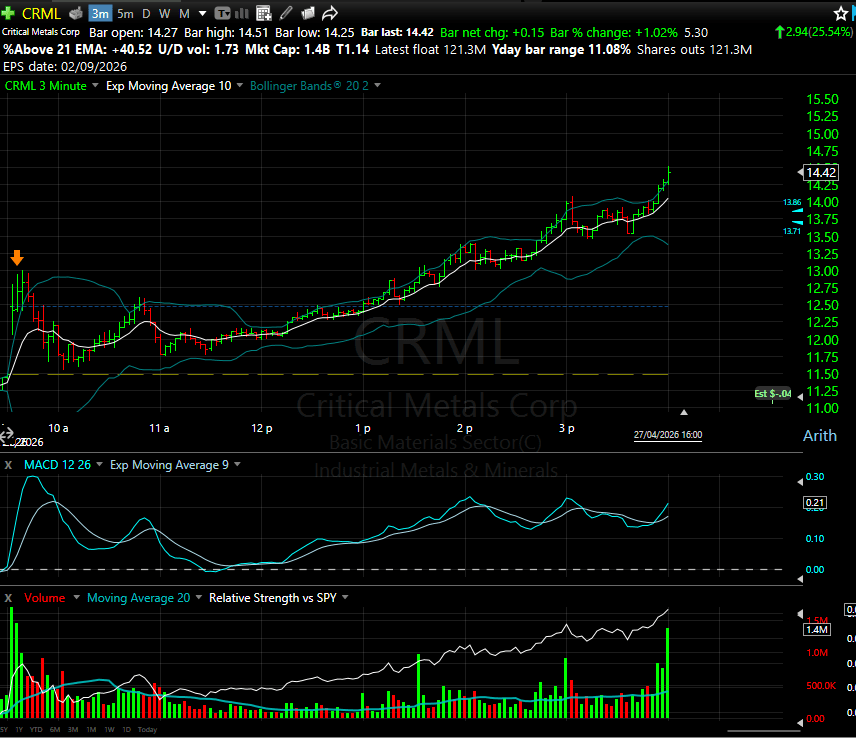
Task: Select the pencil drawing tool
Action: click(x=286, y=13)
